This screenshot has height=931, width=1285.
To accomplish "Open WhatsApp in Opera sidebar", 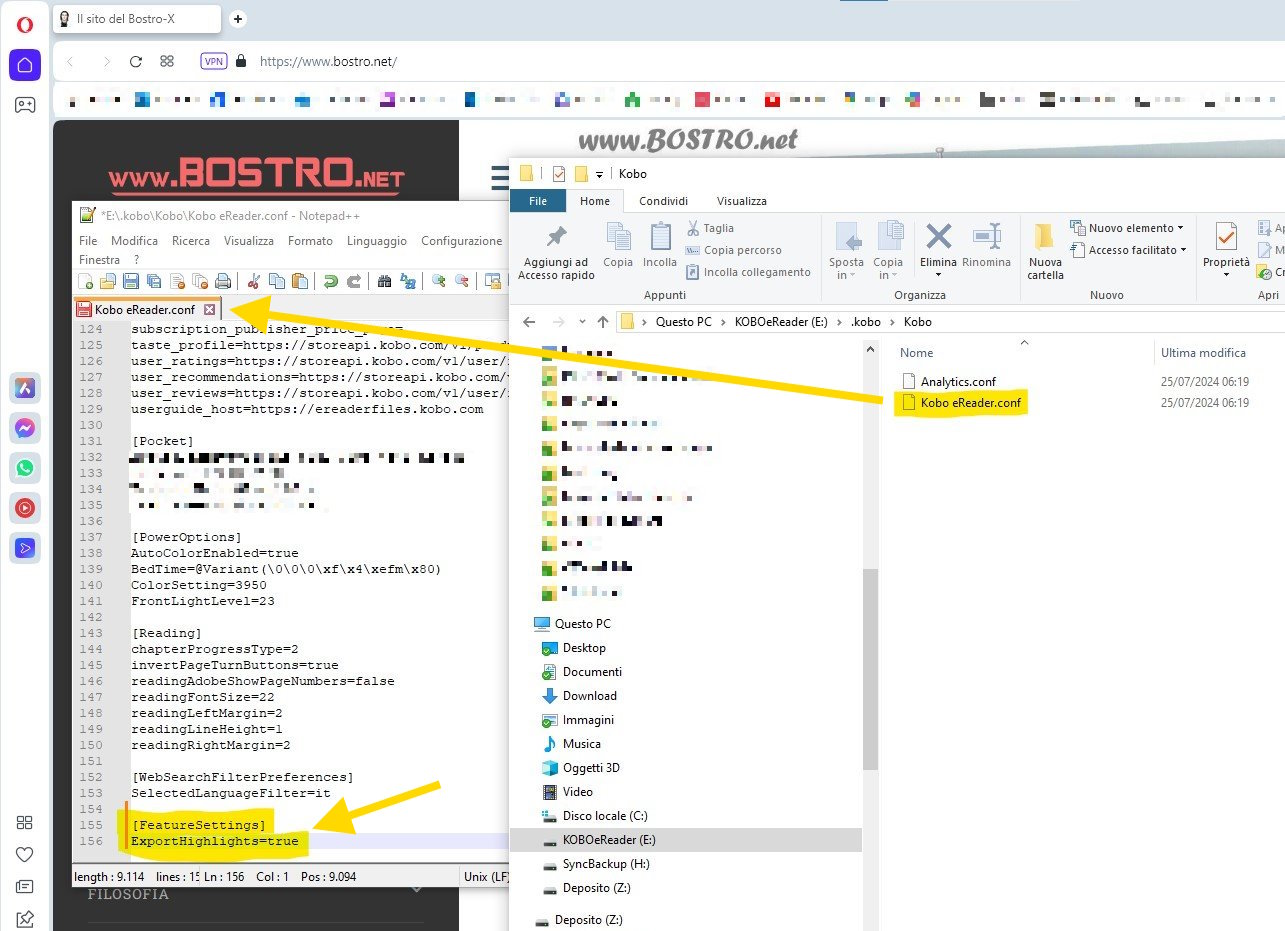I will coord(25,468).
